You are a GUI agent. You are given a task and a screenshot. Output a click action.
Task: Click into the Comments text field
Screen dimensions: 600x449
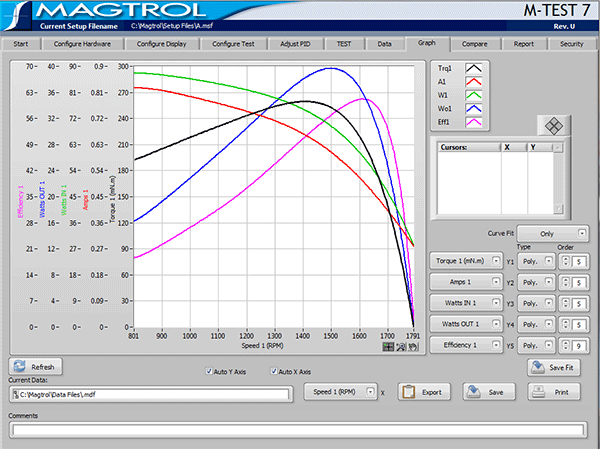pos(300,430)
